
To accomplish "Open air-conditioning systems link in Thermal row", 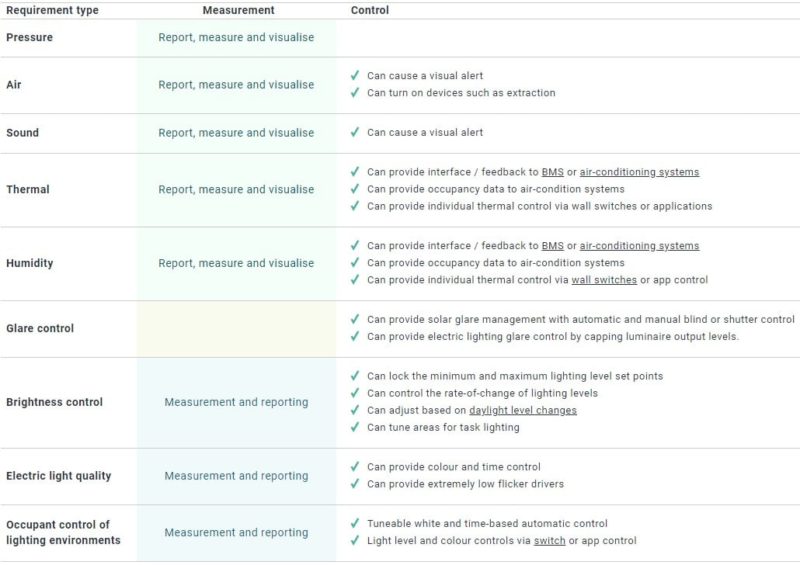I will (x=639, y=172).
